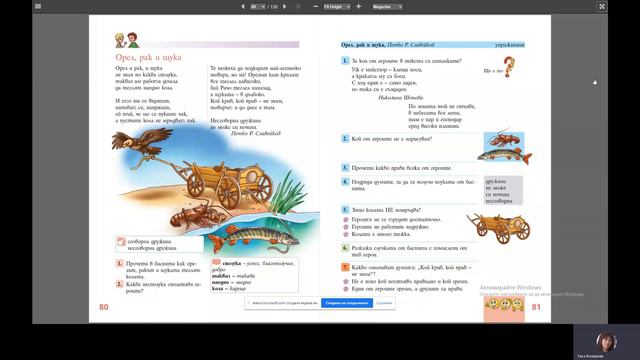640x360 pixels.
Task: Open the Fit Height zoom dropdown
Action: click(x=337, y=7)
